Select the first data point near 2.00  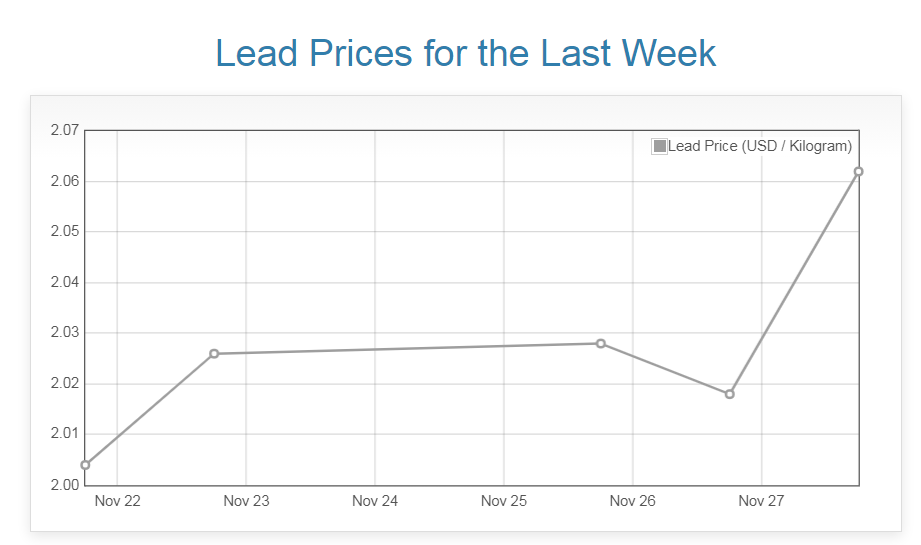pos(85,465)
